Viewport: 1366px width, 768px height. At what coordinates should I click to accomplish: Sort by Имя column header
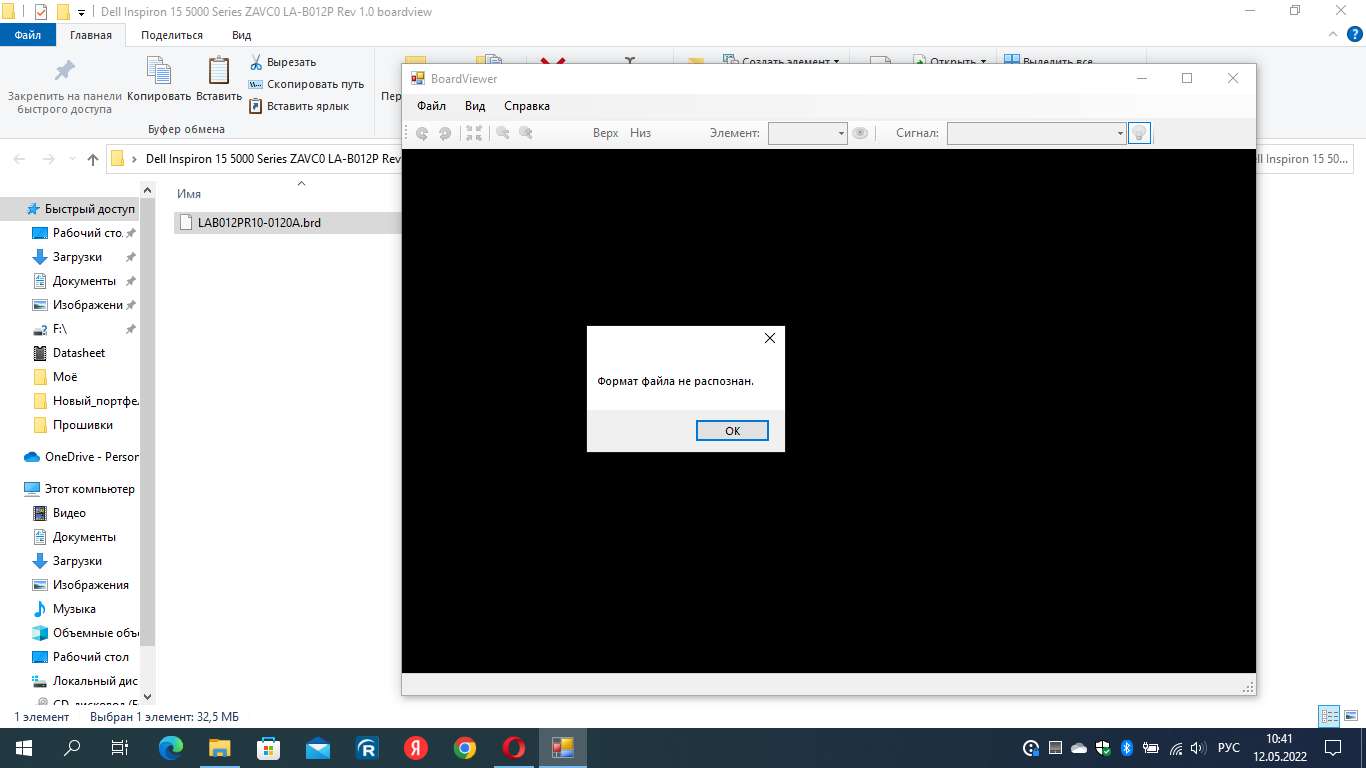click(x=189, y=194)
